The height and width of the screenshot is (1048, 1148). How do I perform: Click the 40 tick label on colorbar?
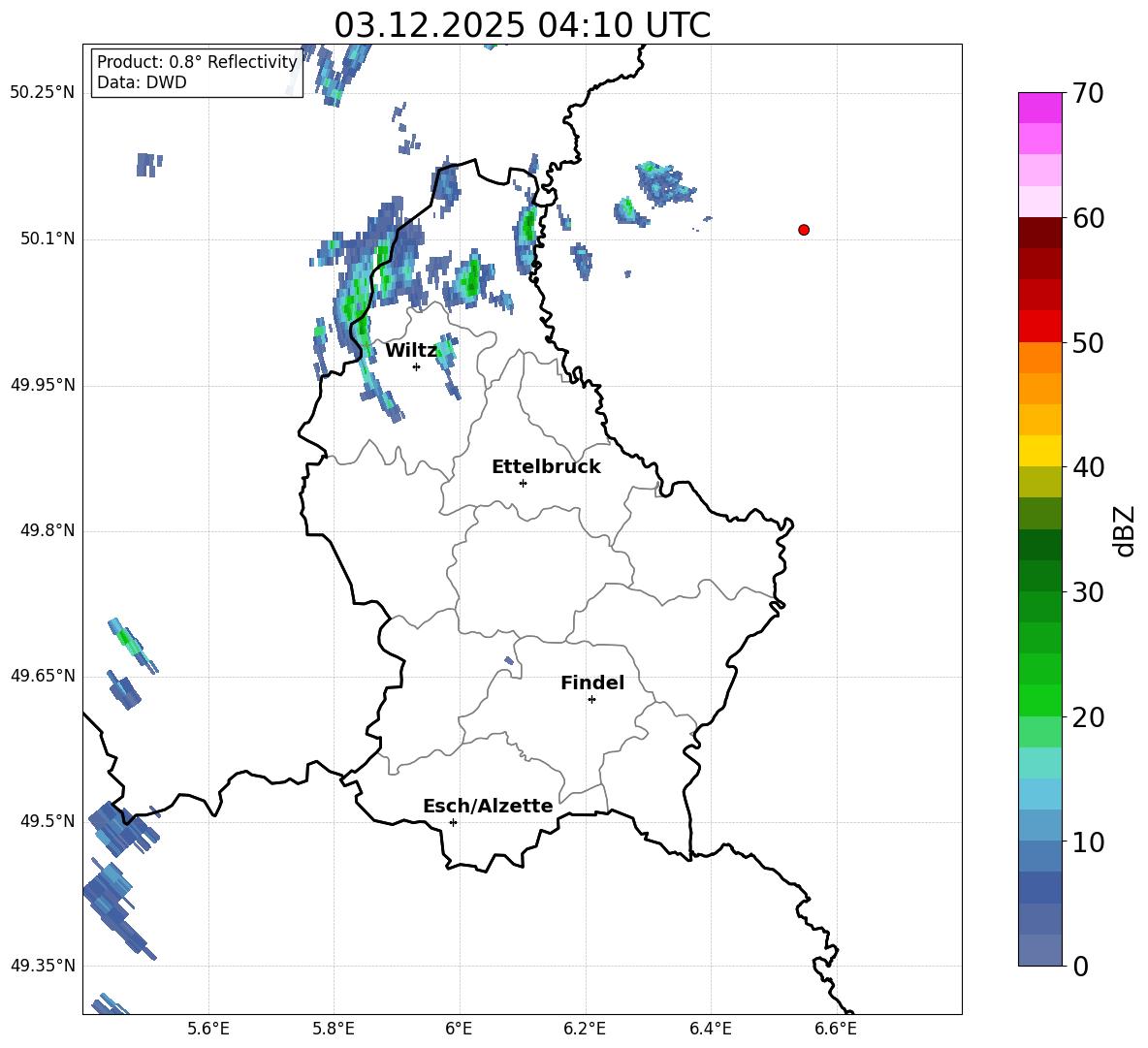pyautogui.click(x=1088, y=467)
